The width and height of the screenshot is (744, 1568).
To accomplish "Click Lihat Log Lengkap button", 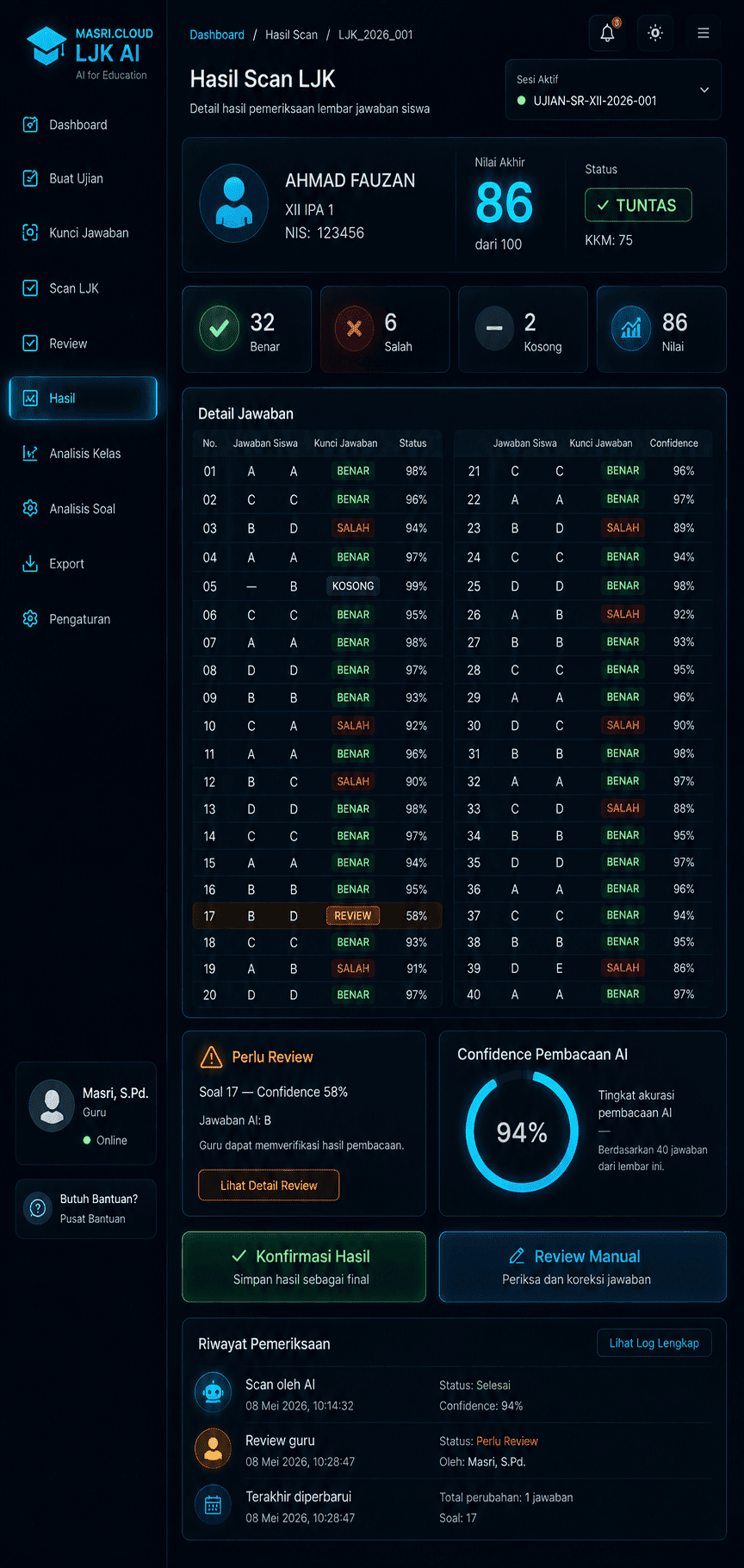I will [x=654, y=1342].
